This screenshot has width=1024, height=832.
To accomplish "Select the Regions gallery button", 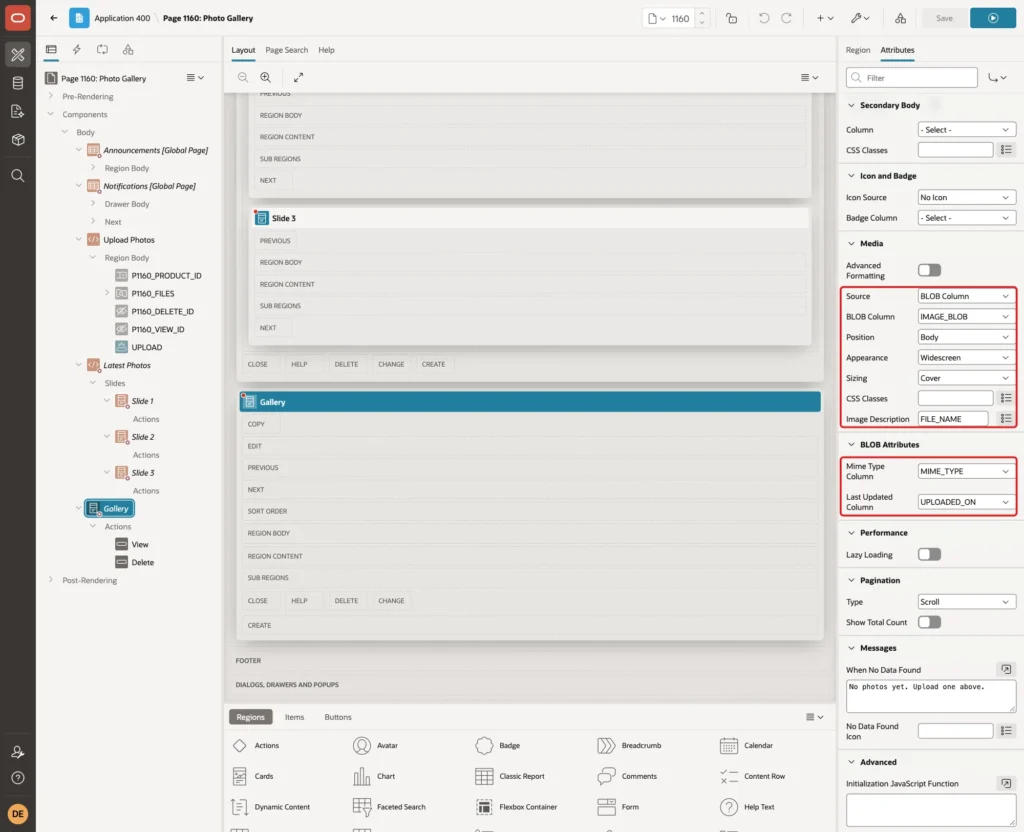I will [250, 717].
